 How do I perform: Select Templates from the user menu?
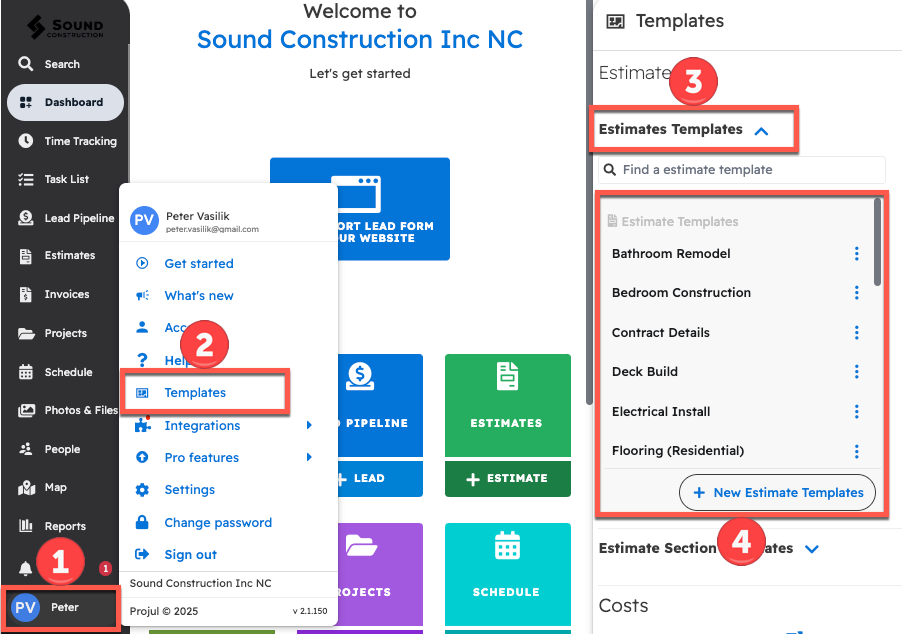tap(195, 393)
